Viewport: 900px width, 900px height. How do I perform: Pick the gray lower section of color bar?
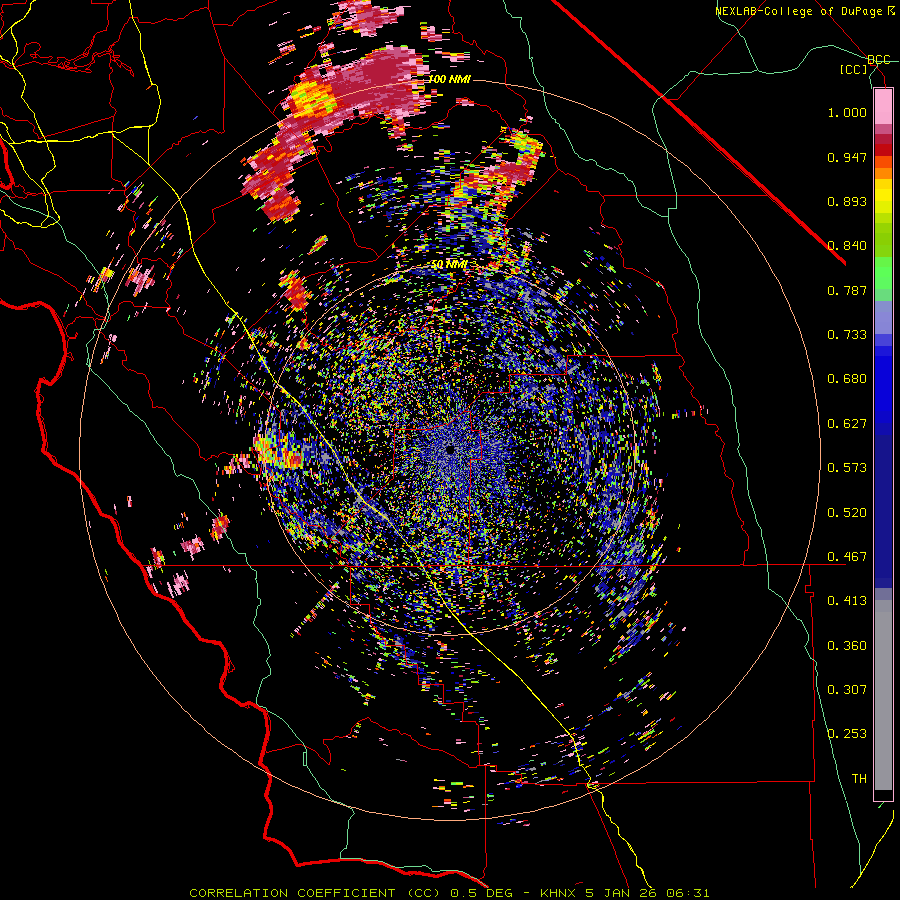(x=883, y=695)
